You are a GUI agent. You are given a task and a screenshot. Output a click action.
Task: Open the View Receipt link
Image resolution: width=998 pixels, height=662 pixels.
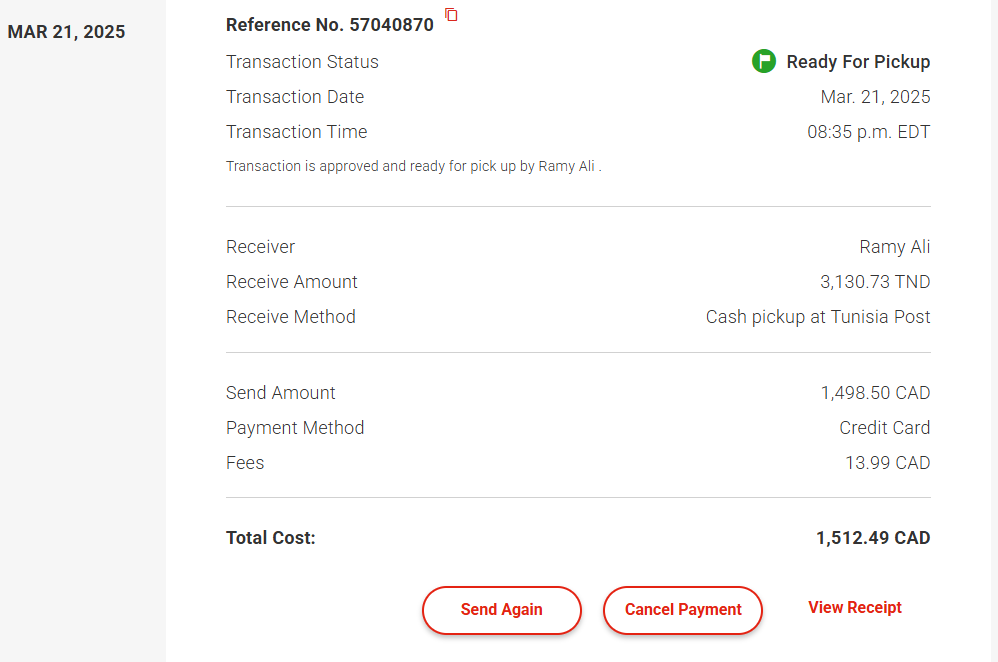point(855,608)
